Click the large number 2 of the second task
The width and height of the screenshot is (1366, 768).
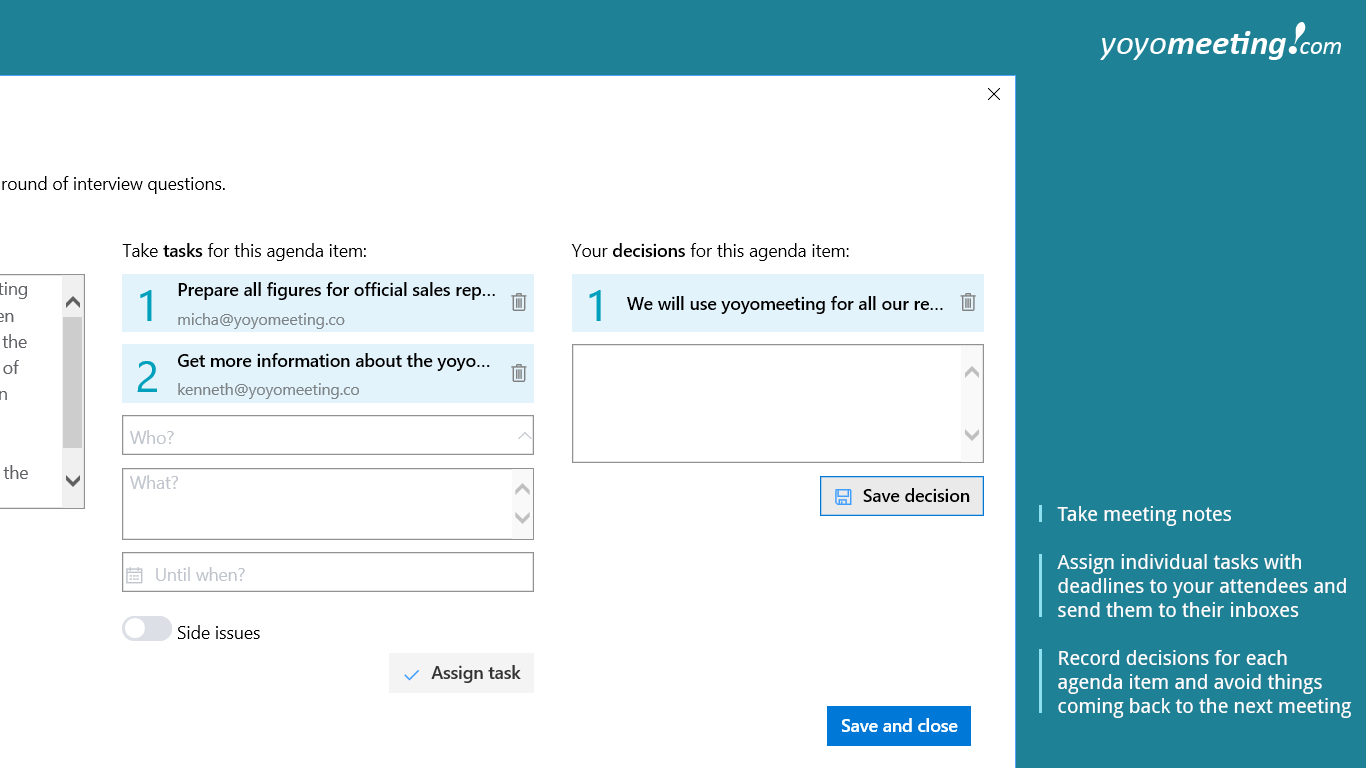(147, 376)
